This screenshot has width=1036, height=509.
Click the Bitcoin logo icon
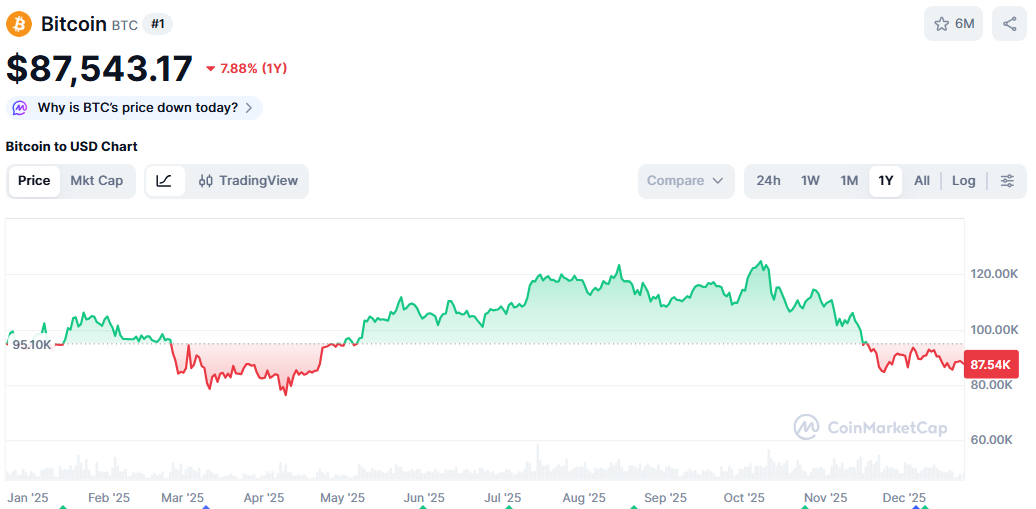point(19,24)
